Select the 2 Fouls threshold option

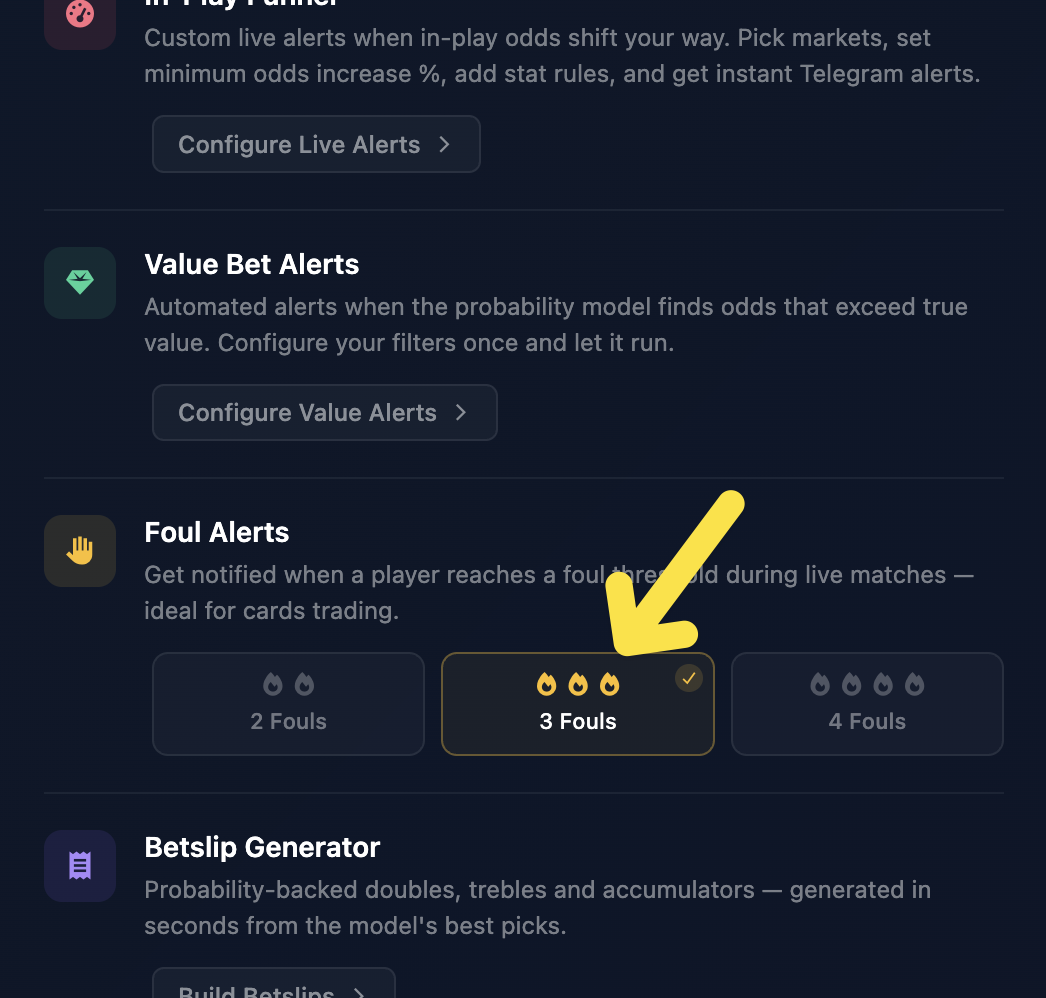288,704
